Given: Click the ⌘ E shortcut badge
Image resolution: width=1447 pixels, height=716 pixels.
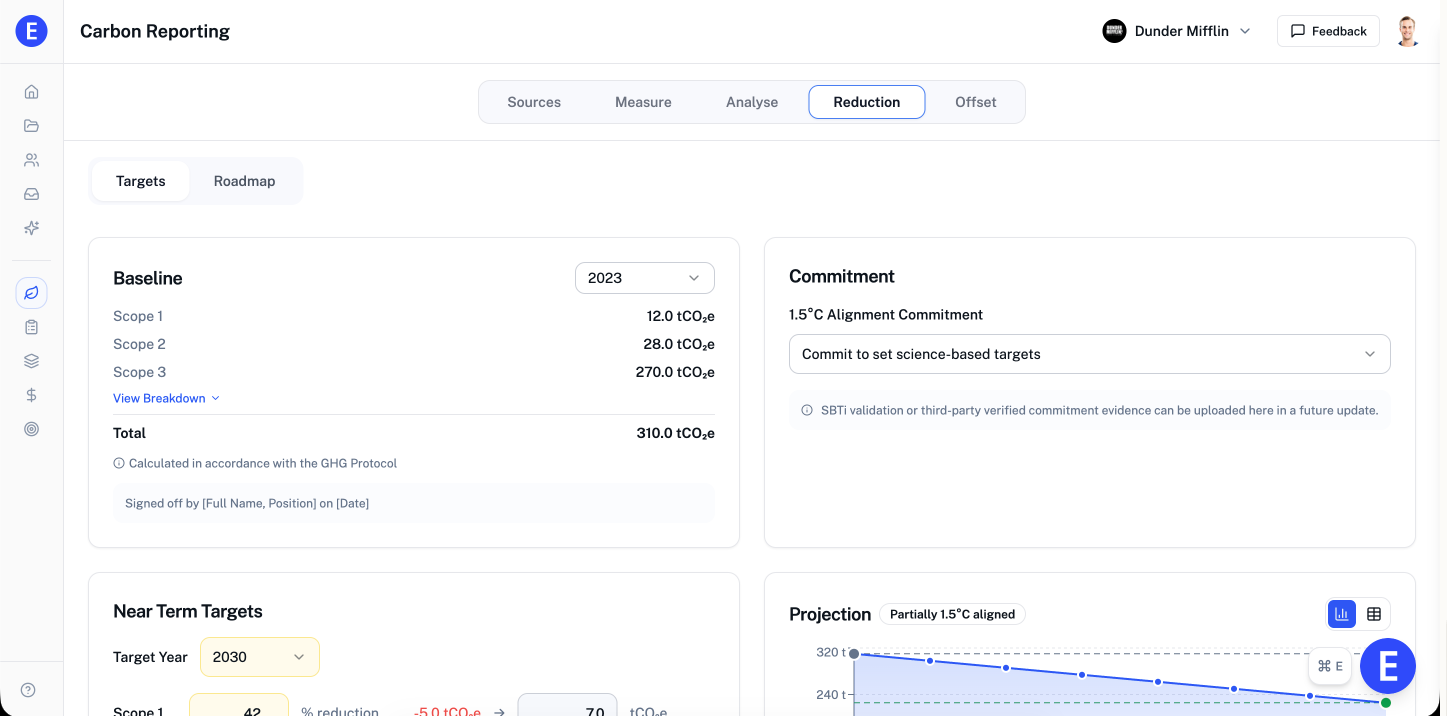Looking at the screenshot, I should (1330, 666).
